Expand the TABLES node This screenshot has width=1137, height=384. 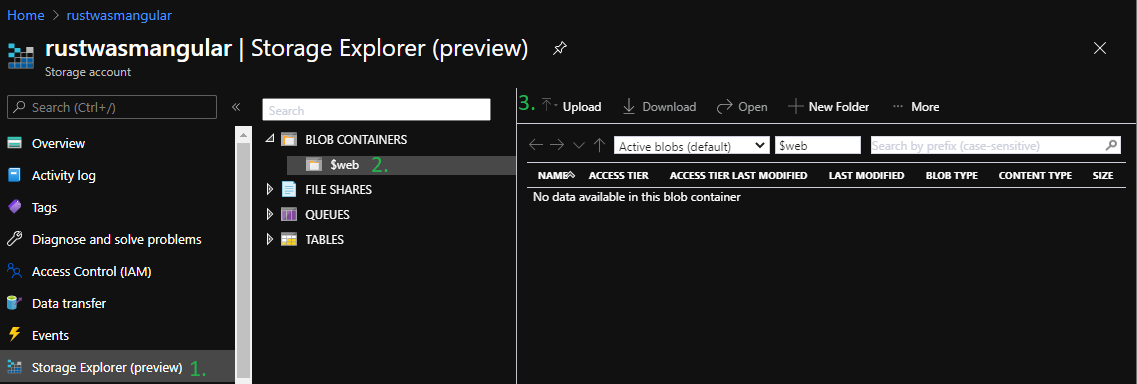pyautogui.click(x=270, y=239)
